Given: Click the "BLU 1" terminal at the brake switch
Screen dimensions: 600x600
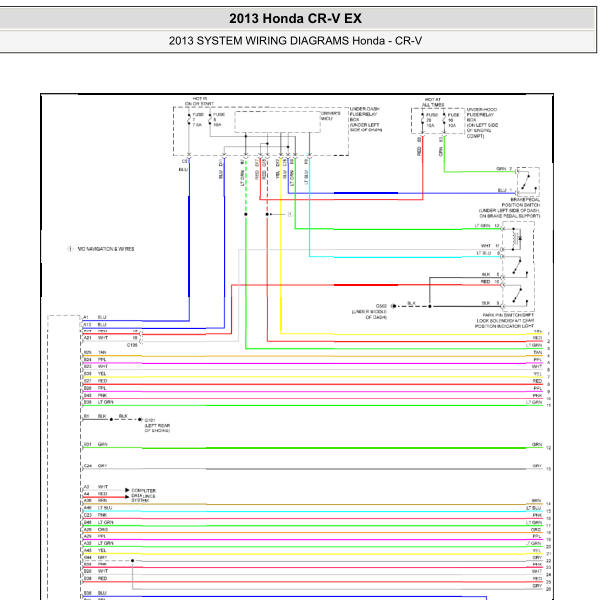Looking at the screenshot, I should coord(504,190).
